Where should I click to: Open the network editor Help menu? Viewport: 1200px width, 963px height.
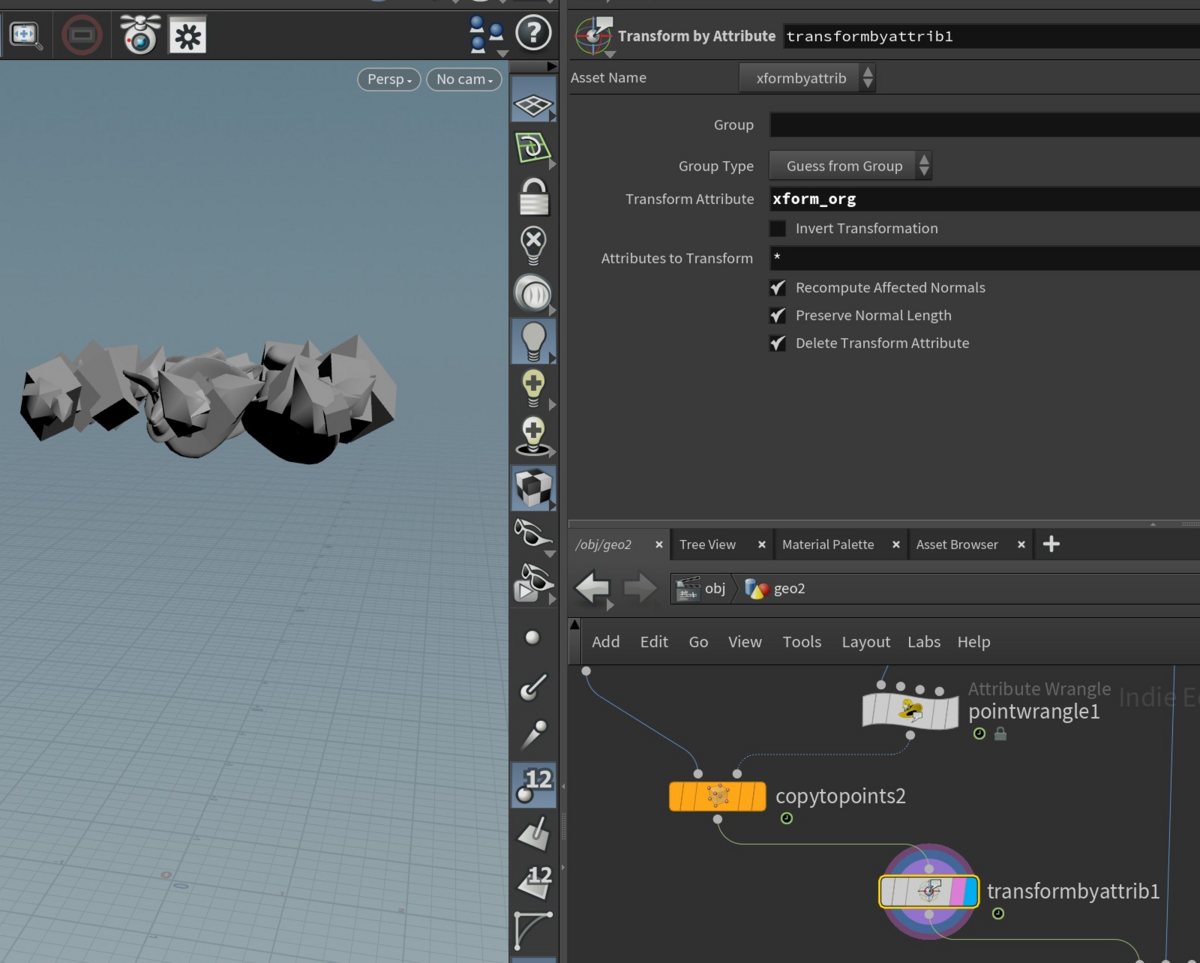(x=974, y=642)
